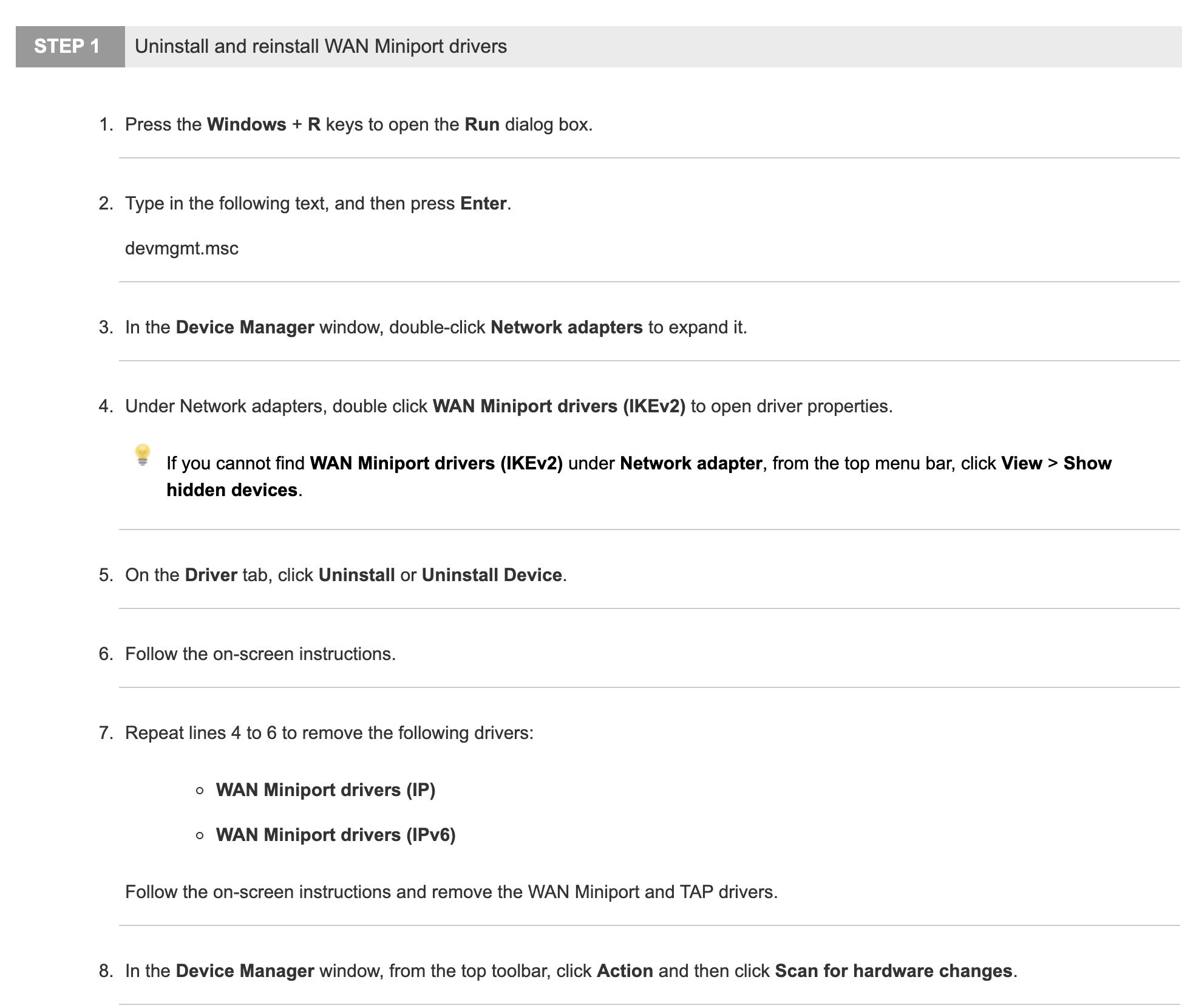Click 'WAN Miniport drivers (IKEv2)' in step 4
This screenshot has height=1008, width=1182.
coord(559,406)
